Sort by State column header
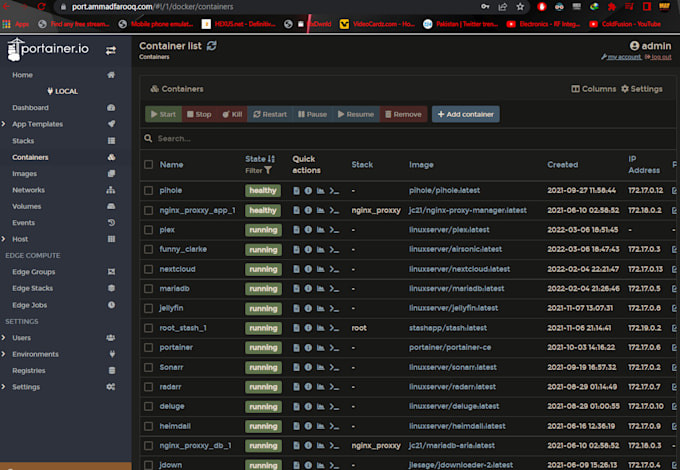This screenshot has height=470, width=680. 260,159
